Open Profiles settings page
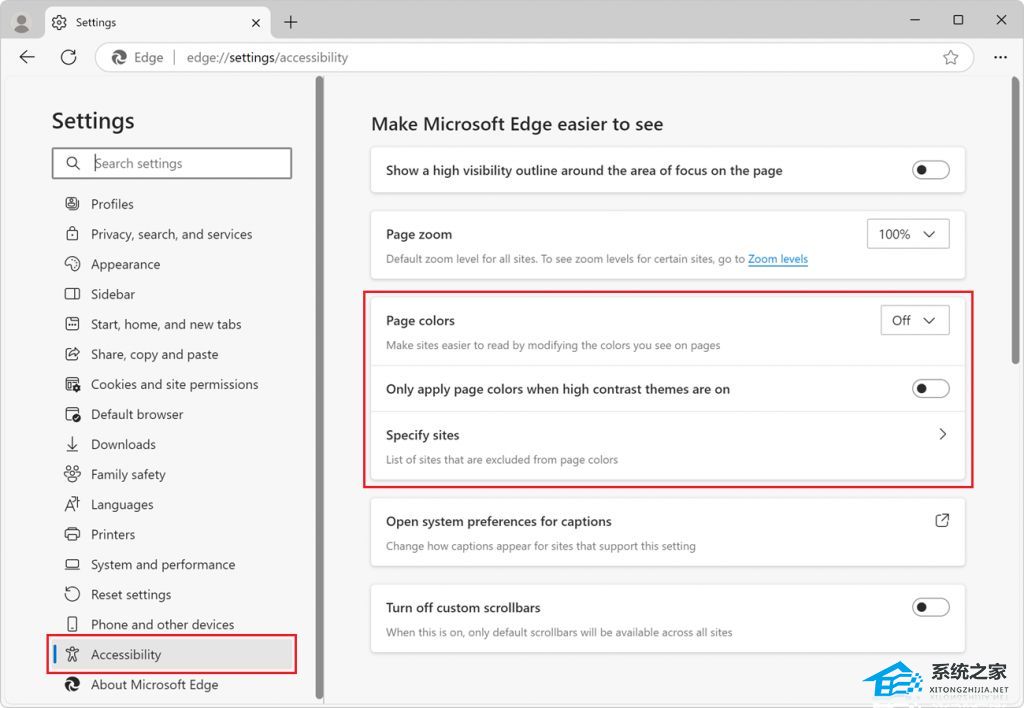1024x708 pixels. click(112, 204)
